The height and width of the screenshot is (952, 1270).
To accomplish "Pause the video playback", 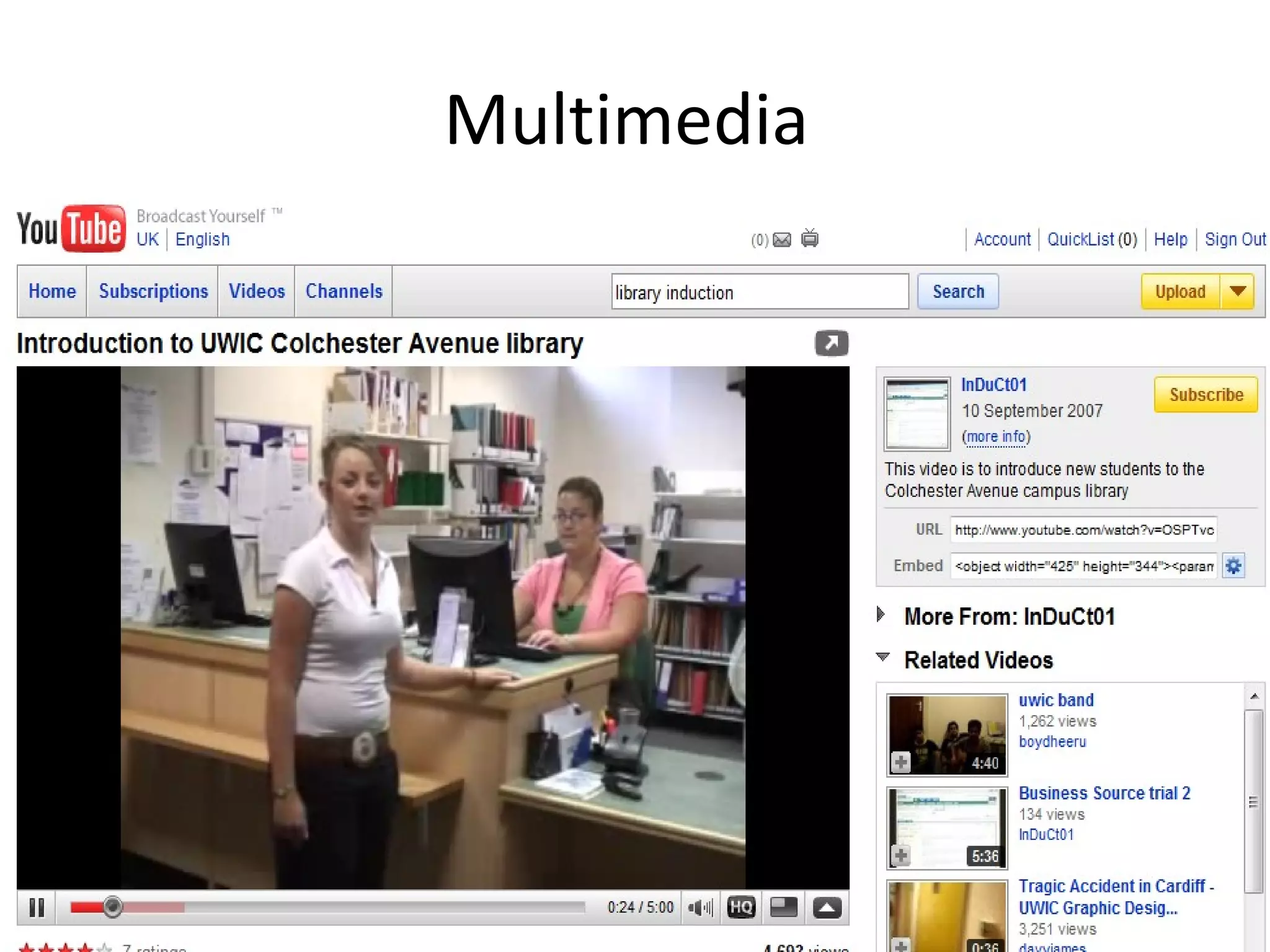I will click(x=37, y=908).
